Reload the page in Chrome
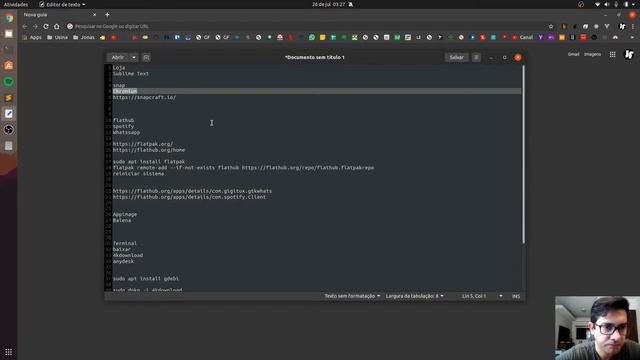 click(46, 26)
